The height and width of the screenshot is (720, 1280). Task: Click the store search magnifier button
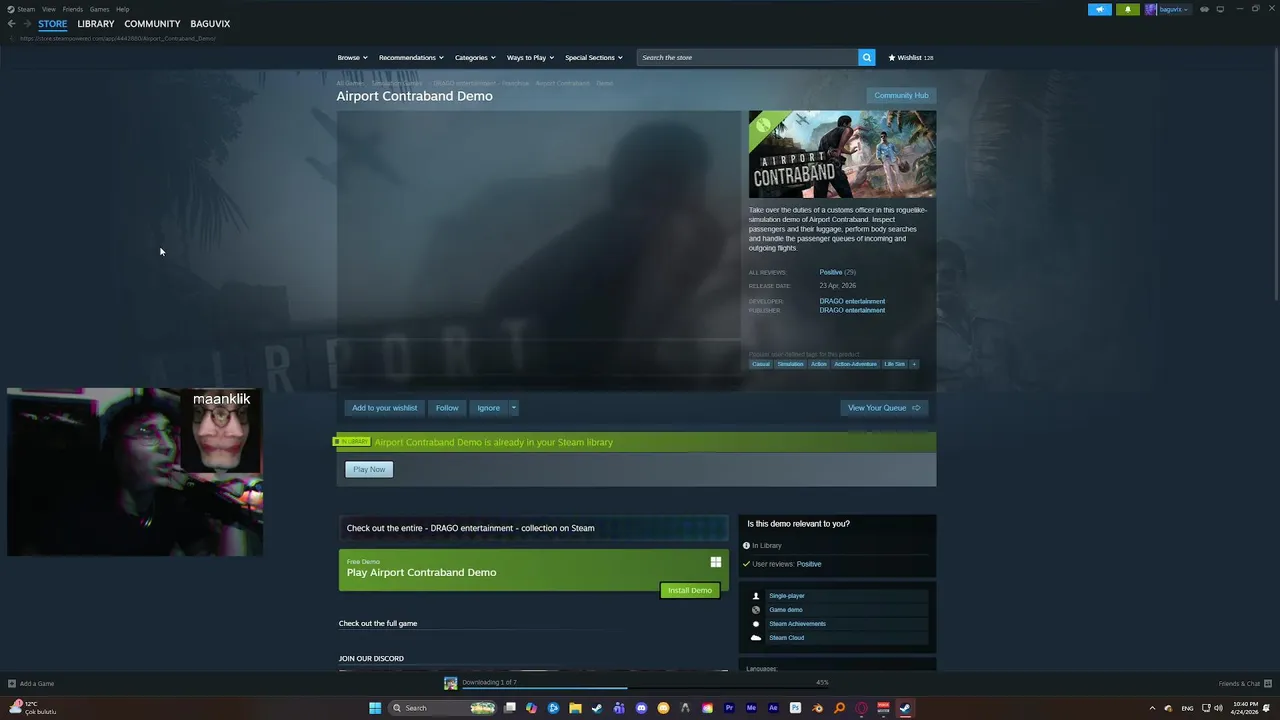point(867,57)
